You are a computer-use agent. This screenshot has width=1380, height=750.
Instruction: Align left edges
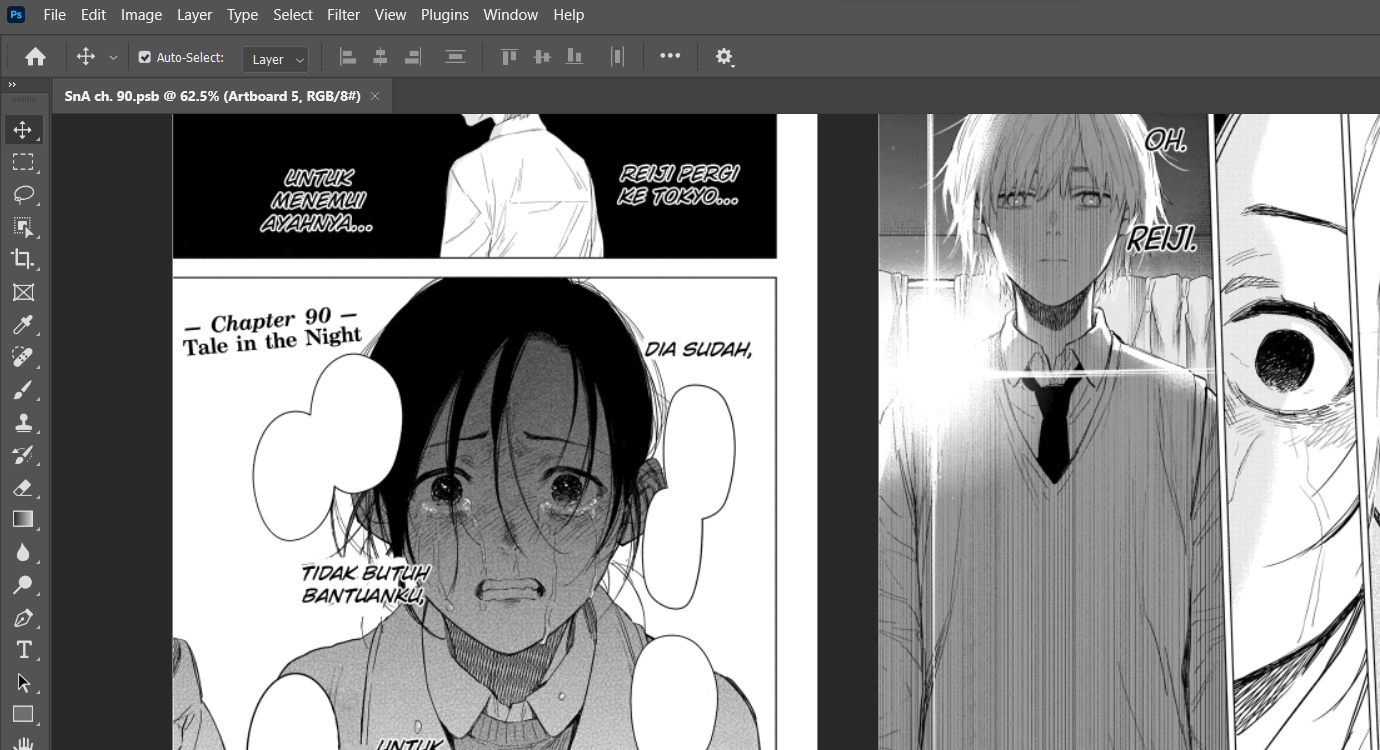[348, 57]
